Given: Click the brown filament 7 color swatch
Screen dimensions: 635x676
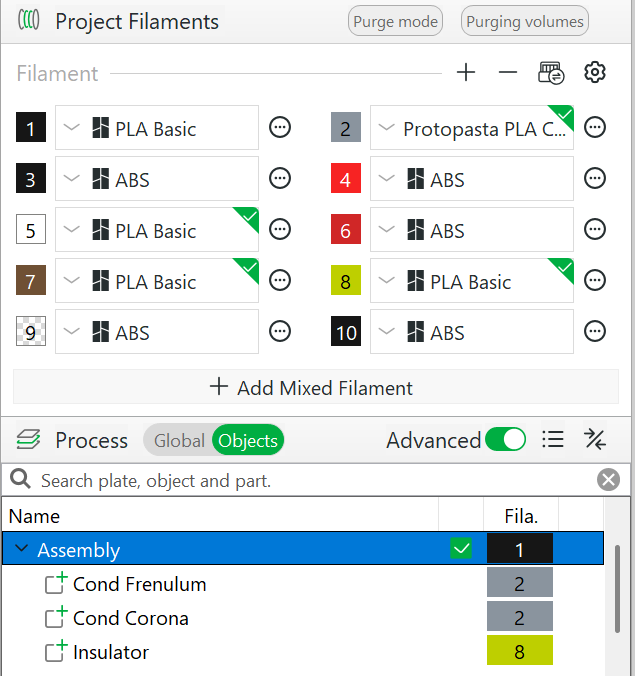Looking at the screenshot, I should [31, 280].
